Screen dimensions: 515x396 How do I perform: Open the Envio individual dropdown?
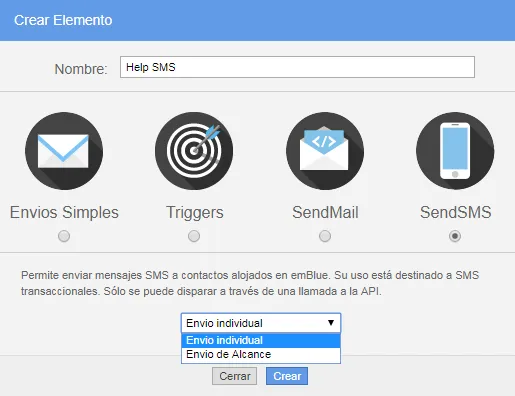coord(261,323)
